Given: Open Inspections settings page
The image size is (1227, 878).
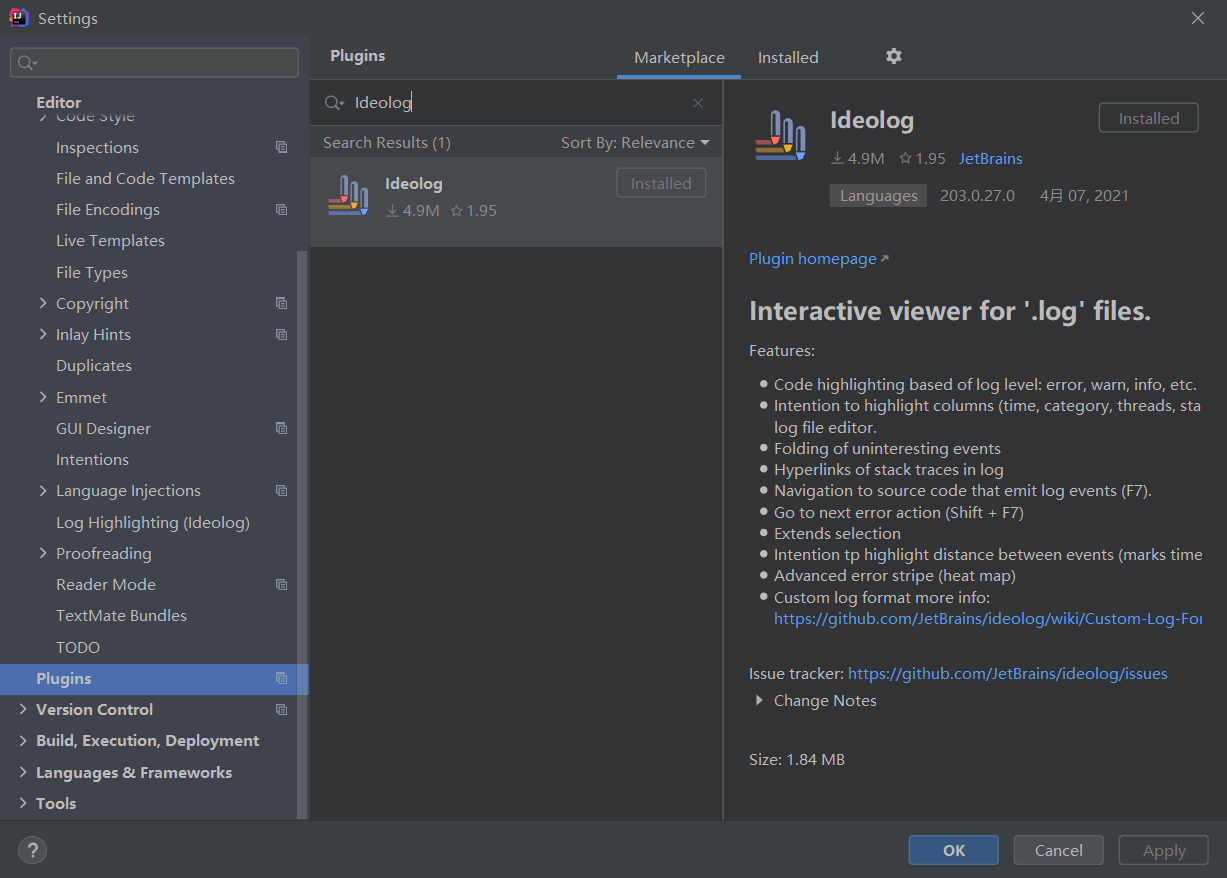Looking at the screenshot, I should [97, 147].
